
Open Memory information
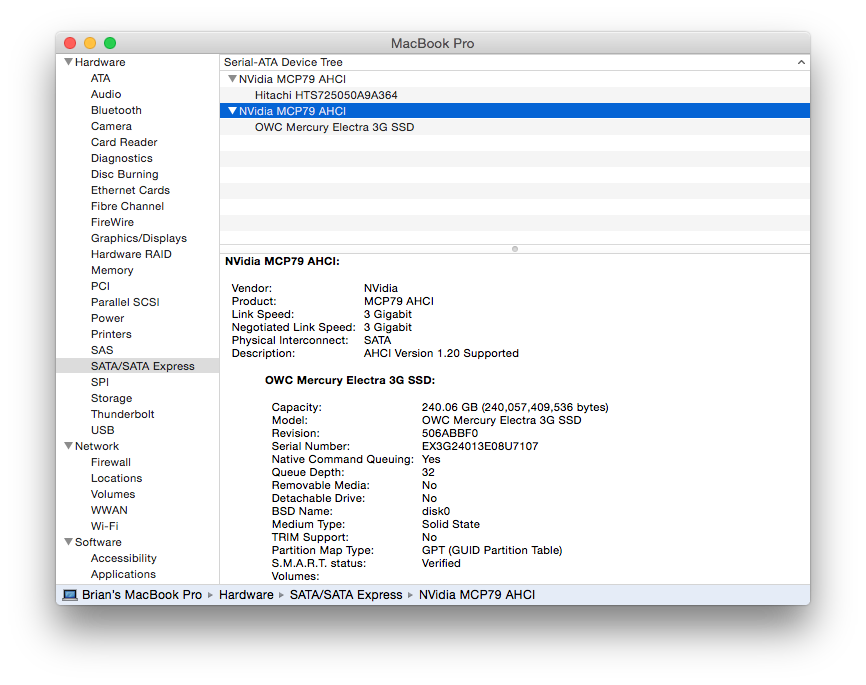point(112,271)
